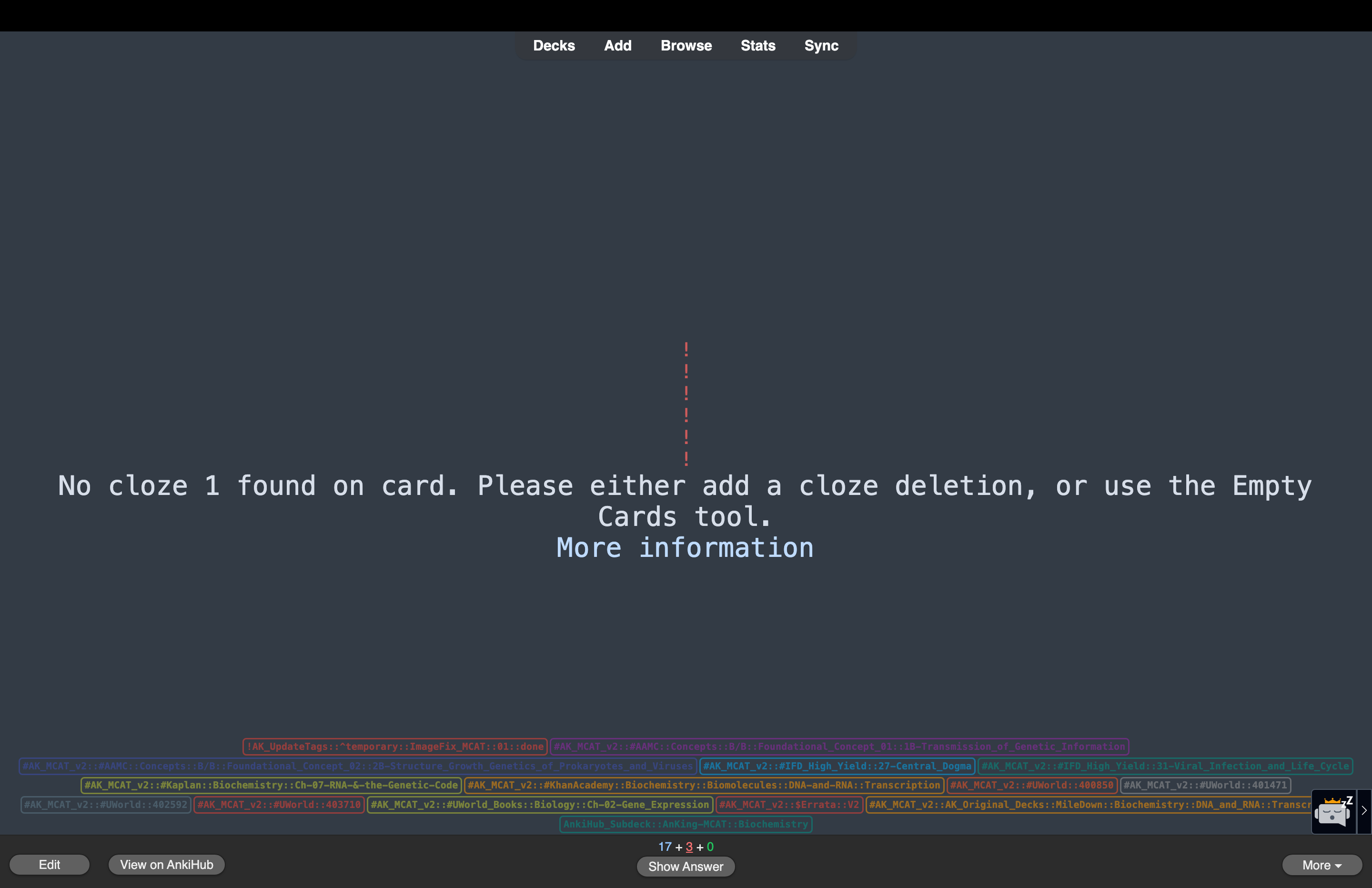Open the Stats window
Image resolution: width=1372 pixels, height=888 pixels.
(x=757, y=46)
